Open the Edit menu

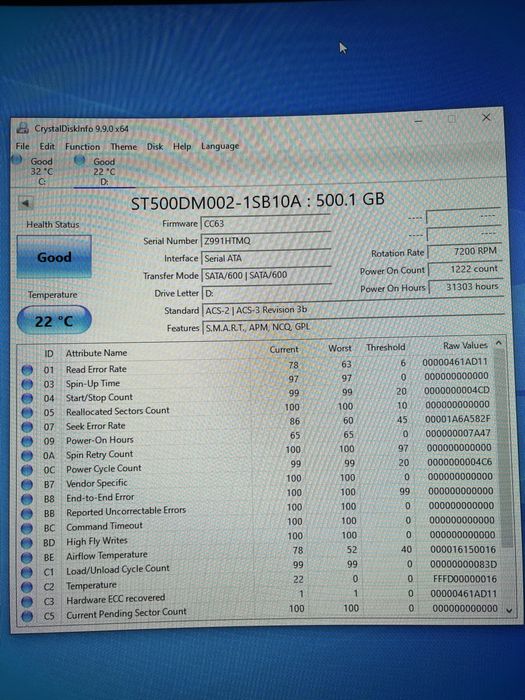tap(47, 146)
